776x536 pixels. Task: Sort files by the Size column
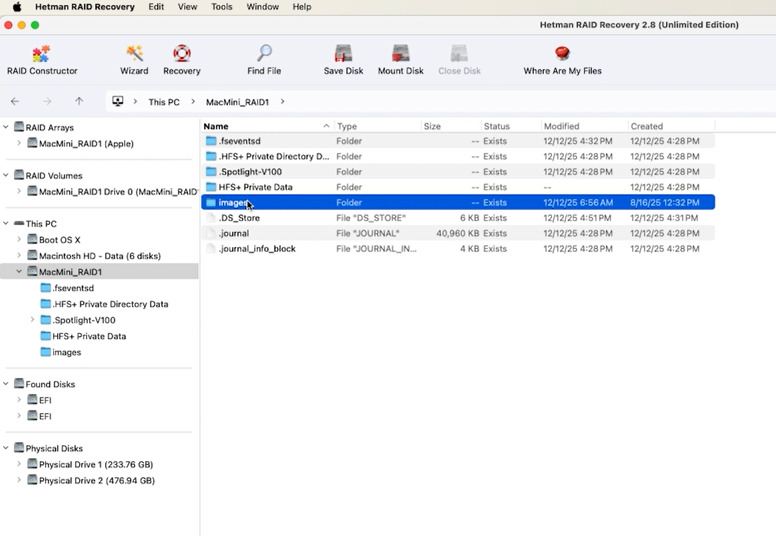click(451, 126)
